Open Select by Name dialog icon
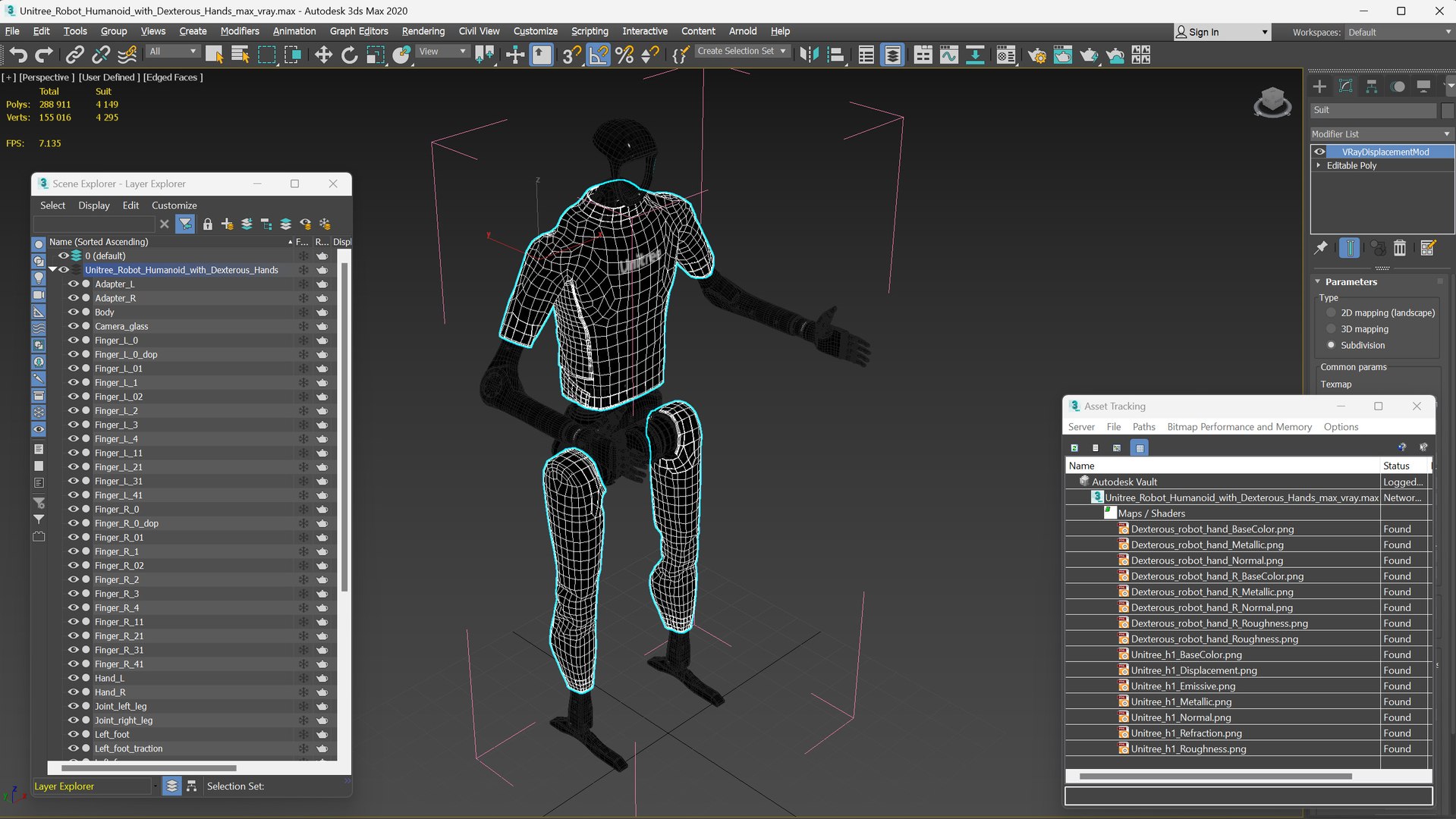 pos(241,55)
